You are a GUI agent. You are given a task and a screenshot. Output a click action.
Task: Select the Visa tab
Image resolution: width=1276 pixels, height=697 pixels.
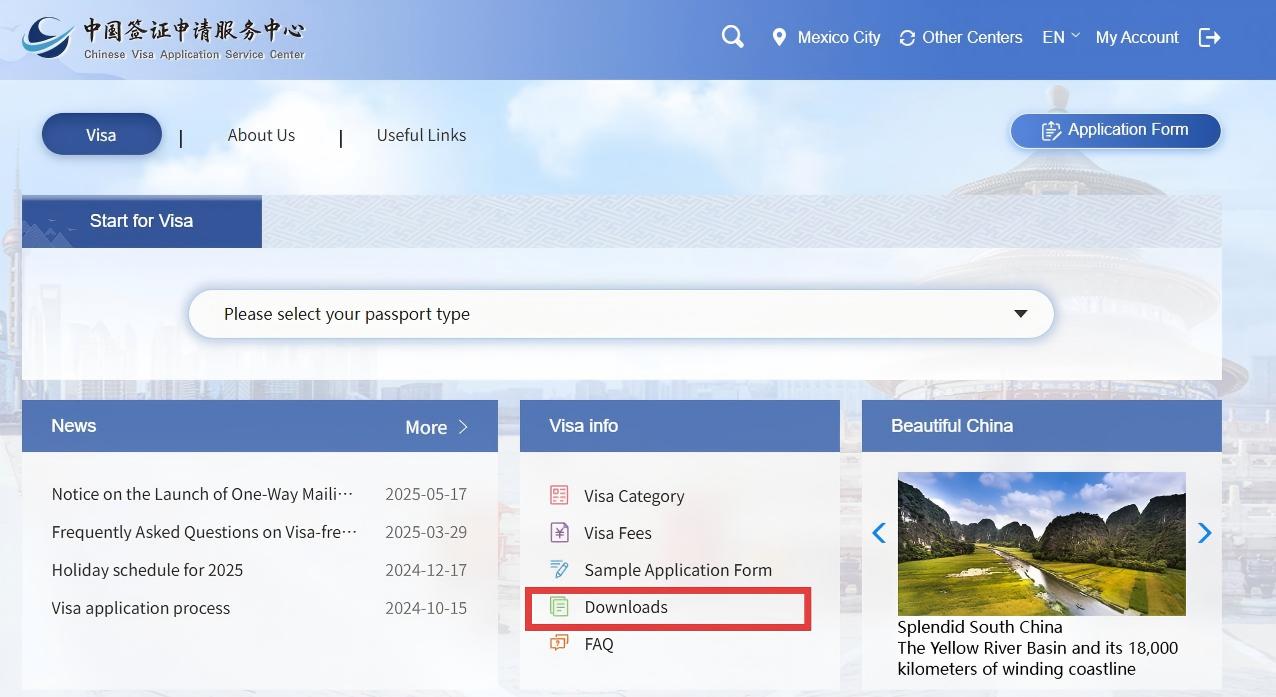101,135
